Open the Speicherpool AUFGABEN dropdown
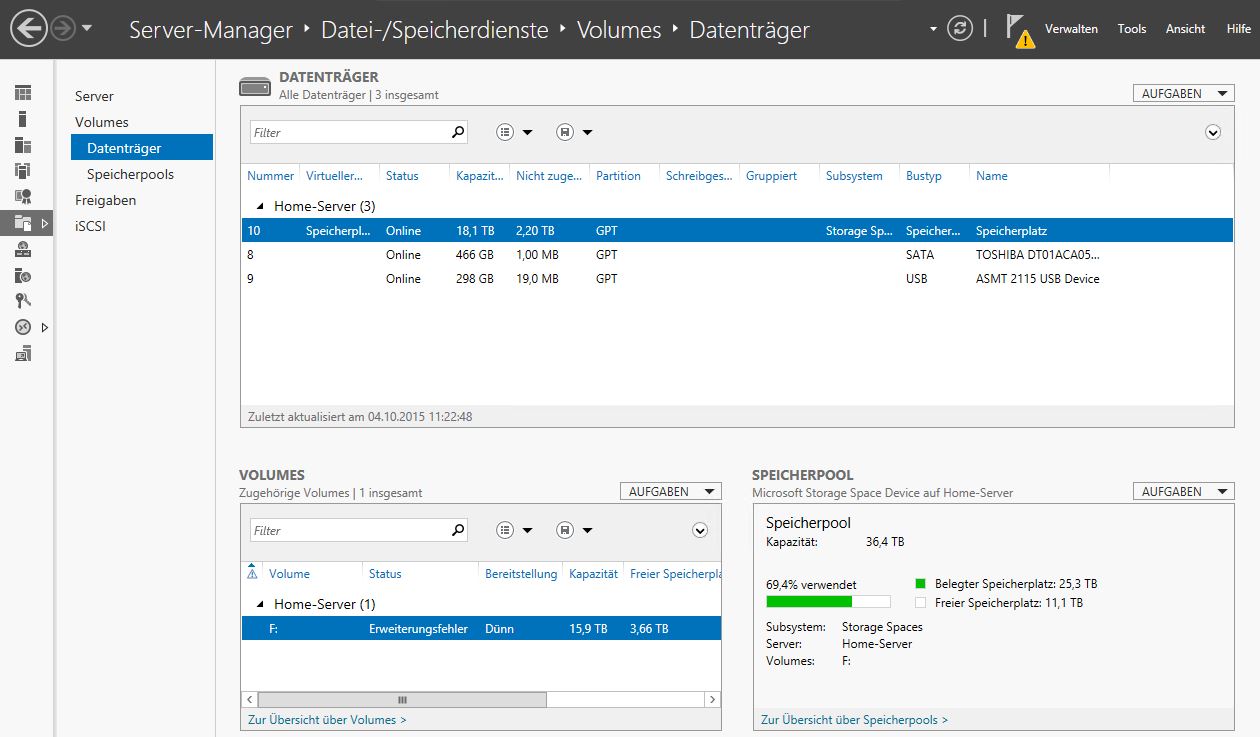Viewport: 1260px width, 737px height. tap(1183, 491)
